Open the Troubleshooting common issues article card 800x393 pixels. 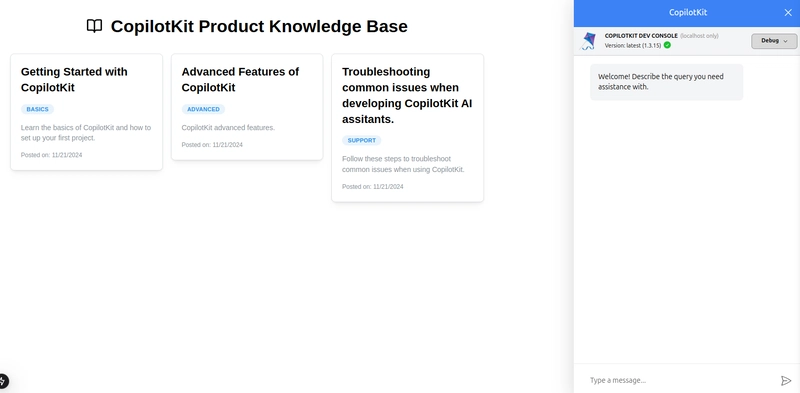tap(408, 128)
